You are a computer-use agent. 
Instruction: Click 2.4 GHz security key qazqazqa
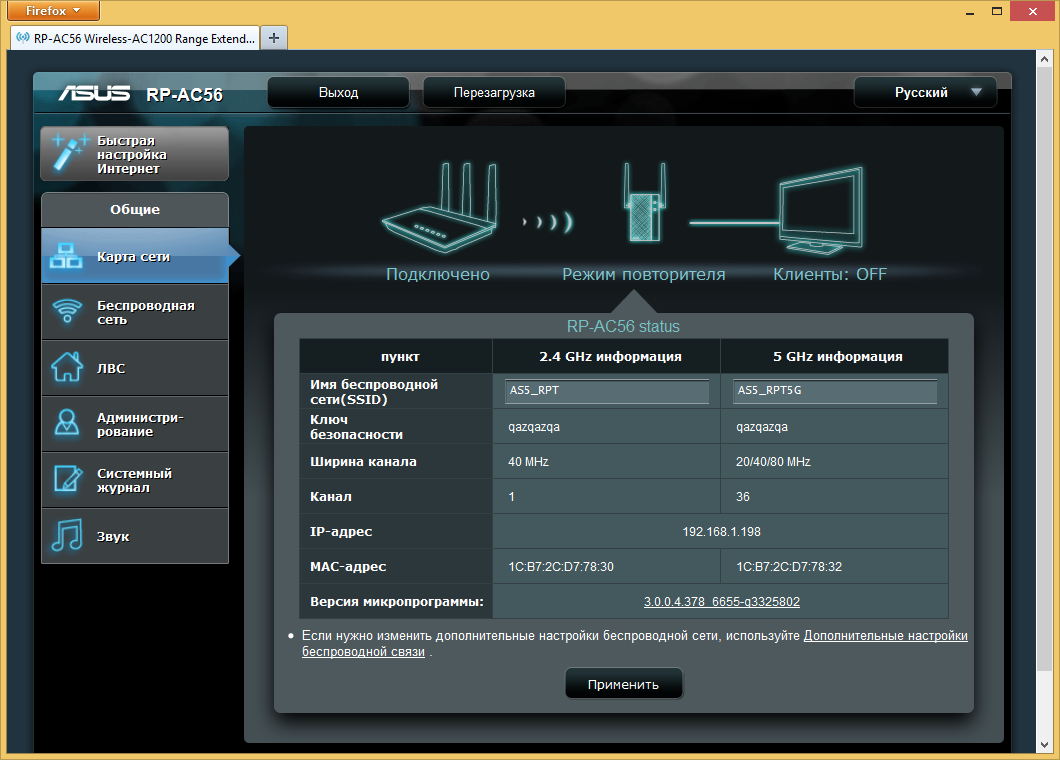pos(534,427)
